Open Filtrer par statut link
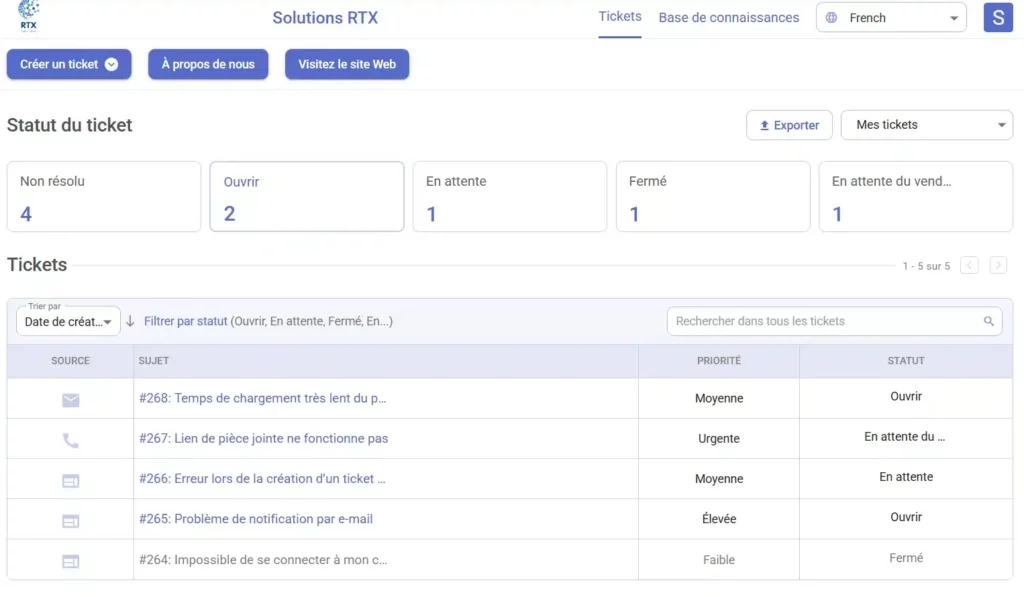This screenshot has height=597, width=1024. (186, 321)
